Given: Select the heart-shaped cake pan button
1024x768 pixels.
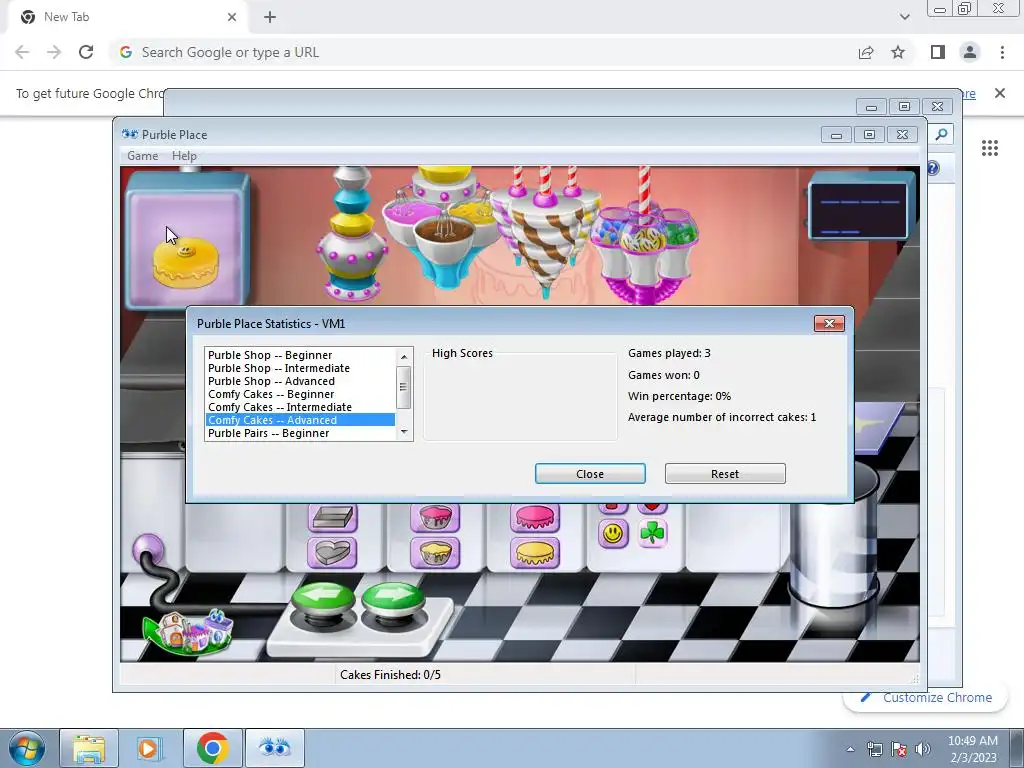Looking at the screenshot, I should point(332,553).
